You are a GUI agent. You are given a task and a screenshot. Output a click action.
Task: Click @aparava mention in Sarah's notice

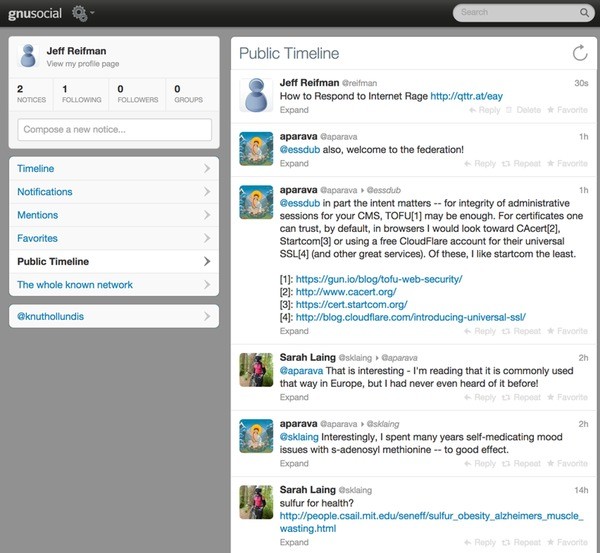(301, 371)
